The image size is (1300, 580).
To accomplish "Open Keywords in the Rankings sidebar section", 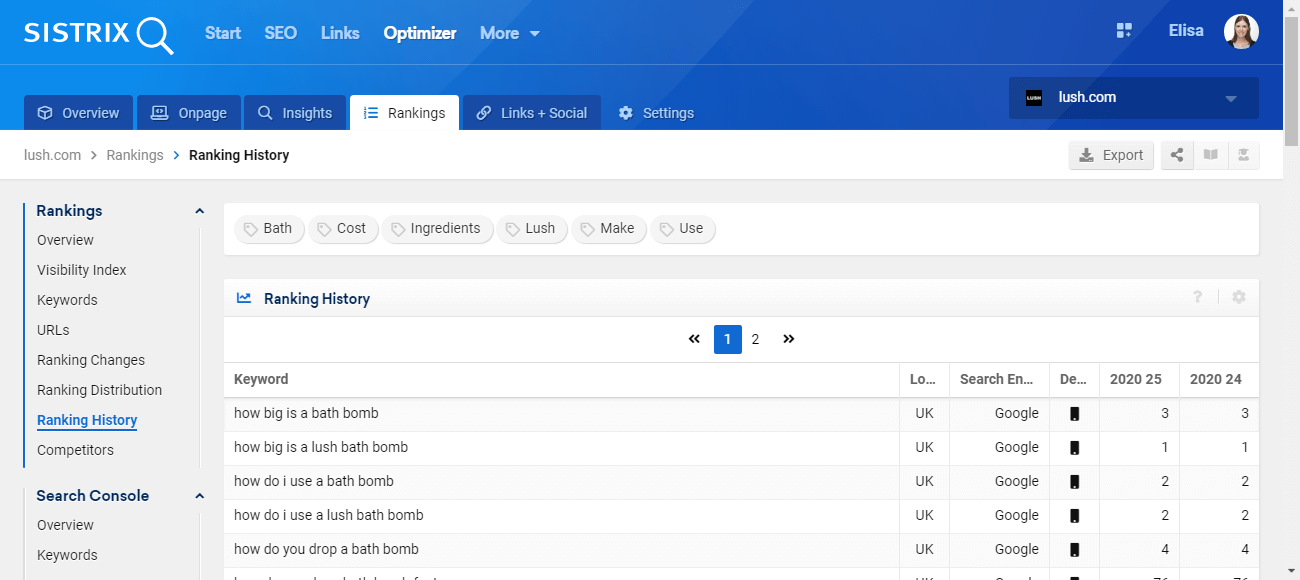I will coord(67,300).
